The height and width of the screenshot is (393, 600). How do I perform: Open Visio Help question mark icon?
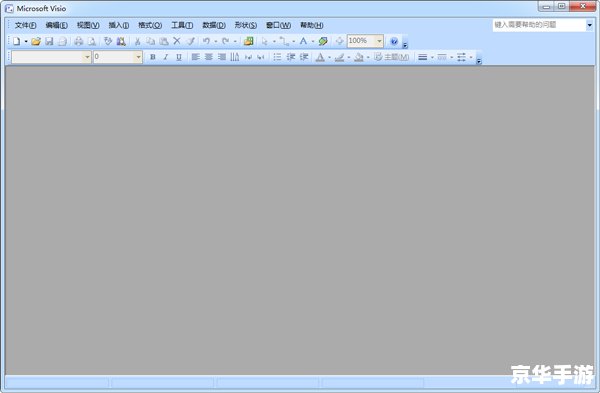click(x=394, y=41)
